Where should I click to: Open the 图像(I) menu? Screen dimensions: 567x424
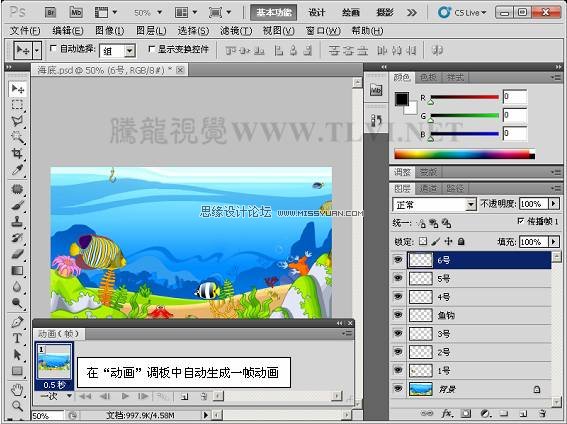click(x=110, y=31)
